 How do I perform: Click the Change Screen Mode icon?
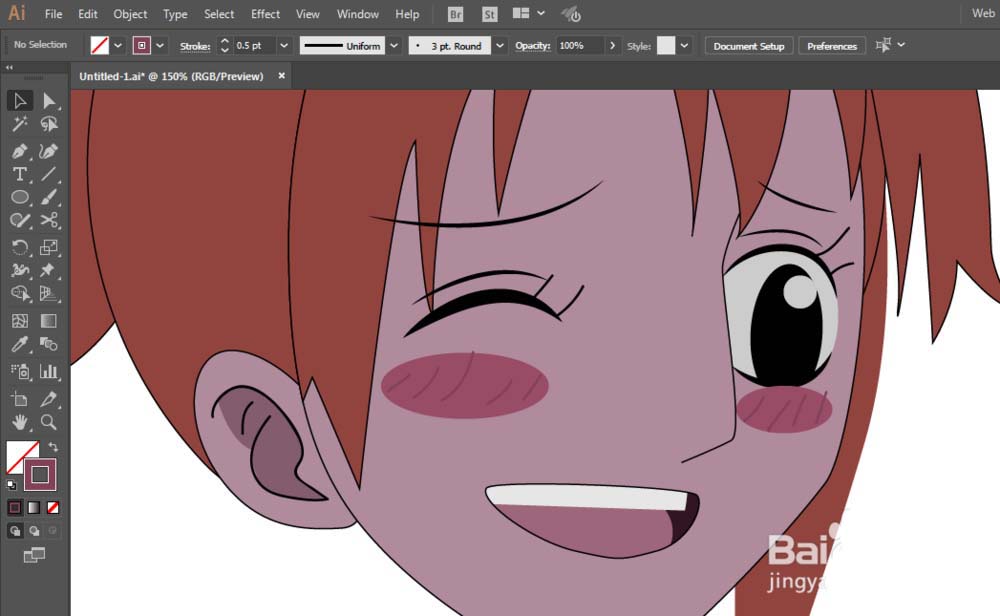coord(34,555)
